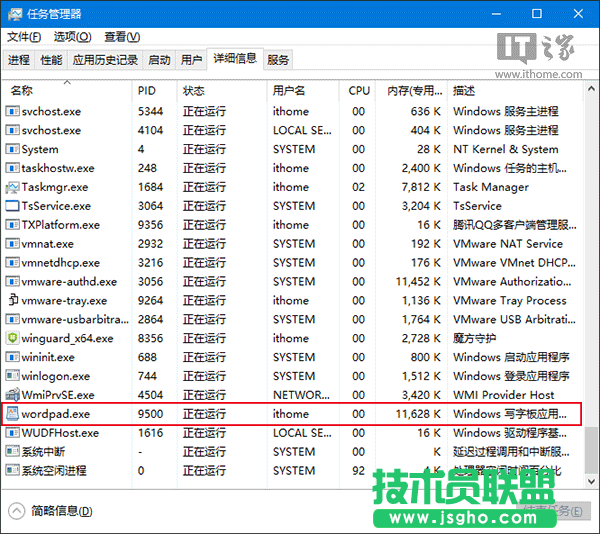Click the taskhostw.exe process icon
600x534 pixels.
12,168
